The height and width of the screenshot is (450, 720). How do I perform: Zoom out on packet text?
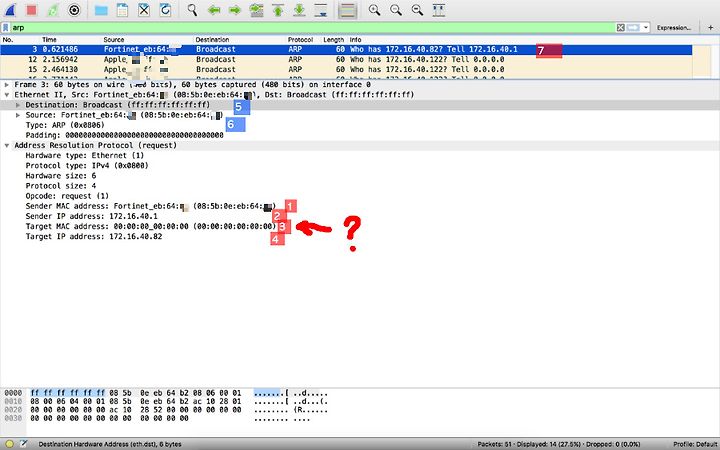396,10
